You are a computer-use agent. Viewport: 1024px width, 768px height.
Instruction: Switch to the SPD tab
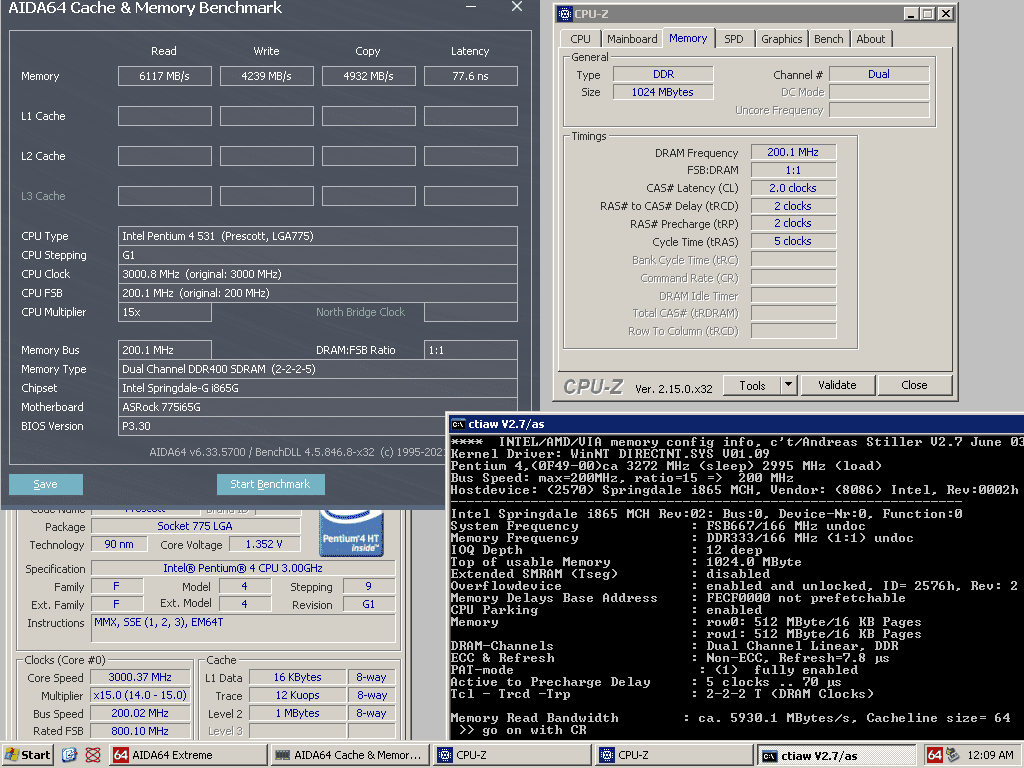pyautogui.click(x=734, y=39)
